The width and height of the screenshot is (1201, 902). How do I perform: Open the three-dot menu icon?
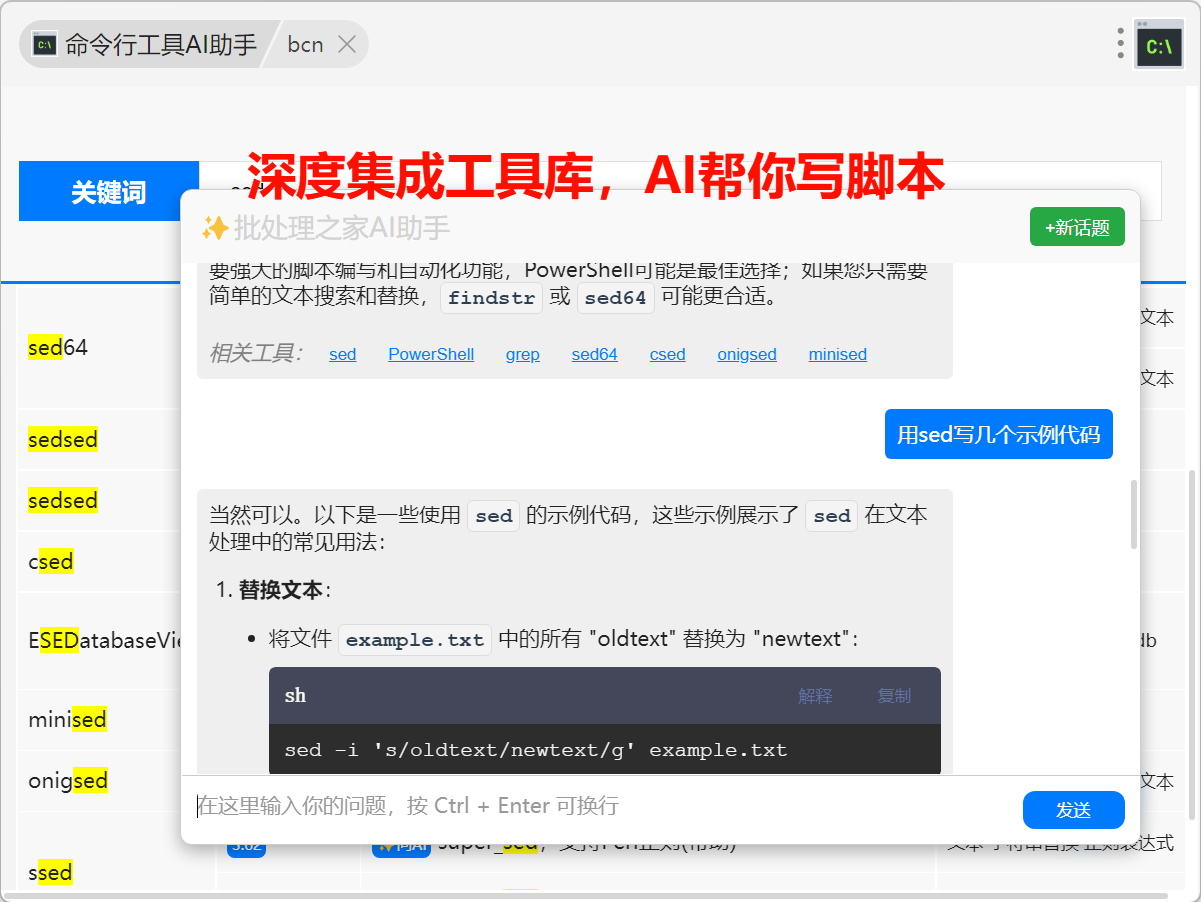(x=1120, y=44)
